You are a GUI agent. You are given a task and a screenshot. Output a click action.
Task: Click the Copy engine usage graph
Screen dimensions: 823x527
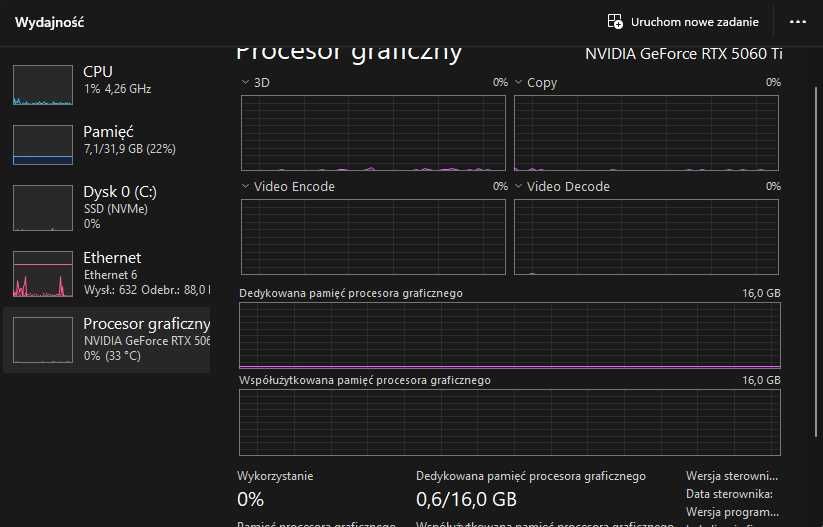pyautogui.click(x=646, y=133)
